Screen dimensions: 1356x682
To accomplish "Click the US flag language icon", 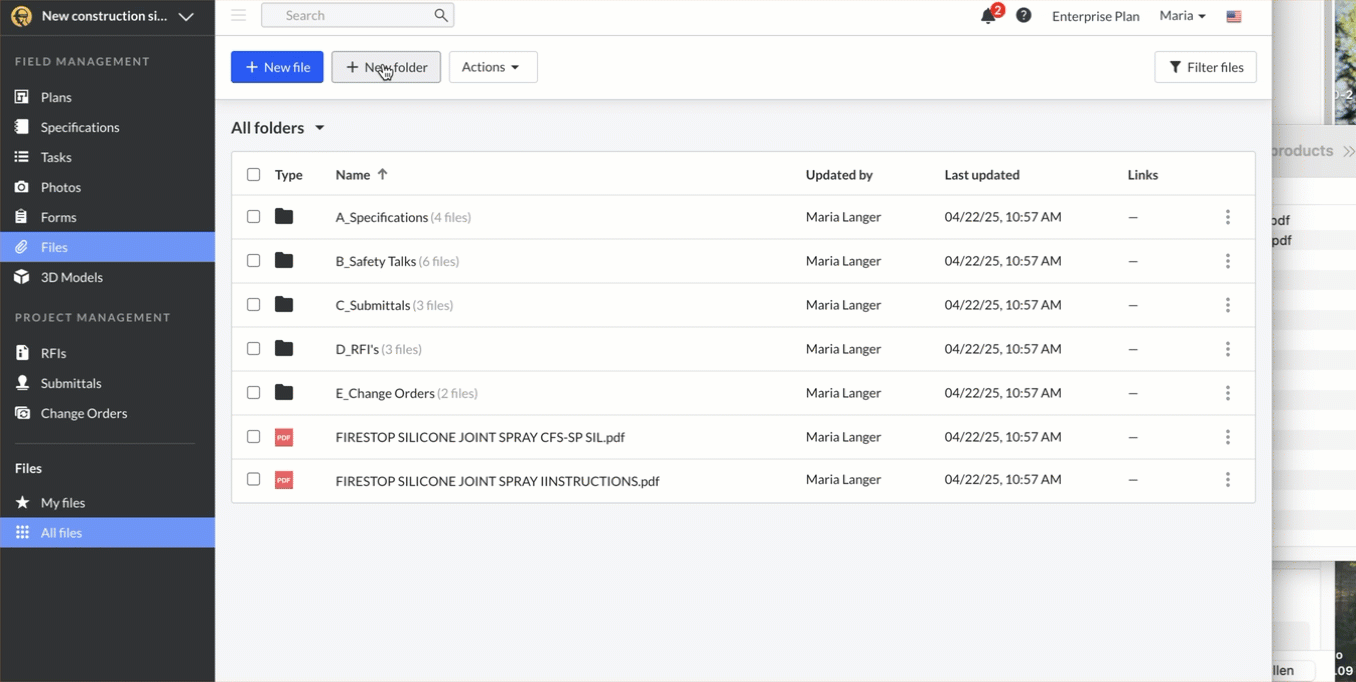I will point(1234,16).
